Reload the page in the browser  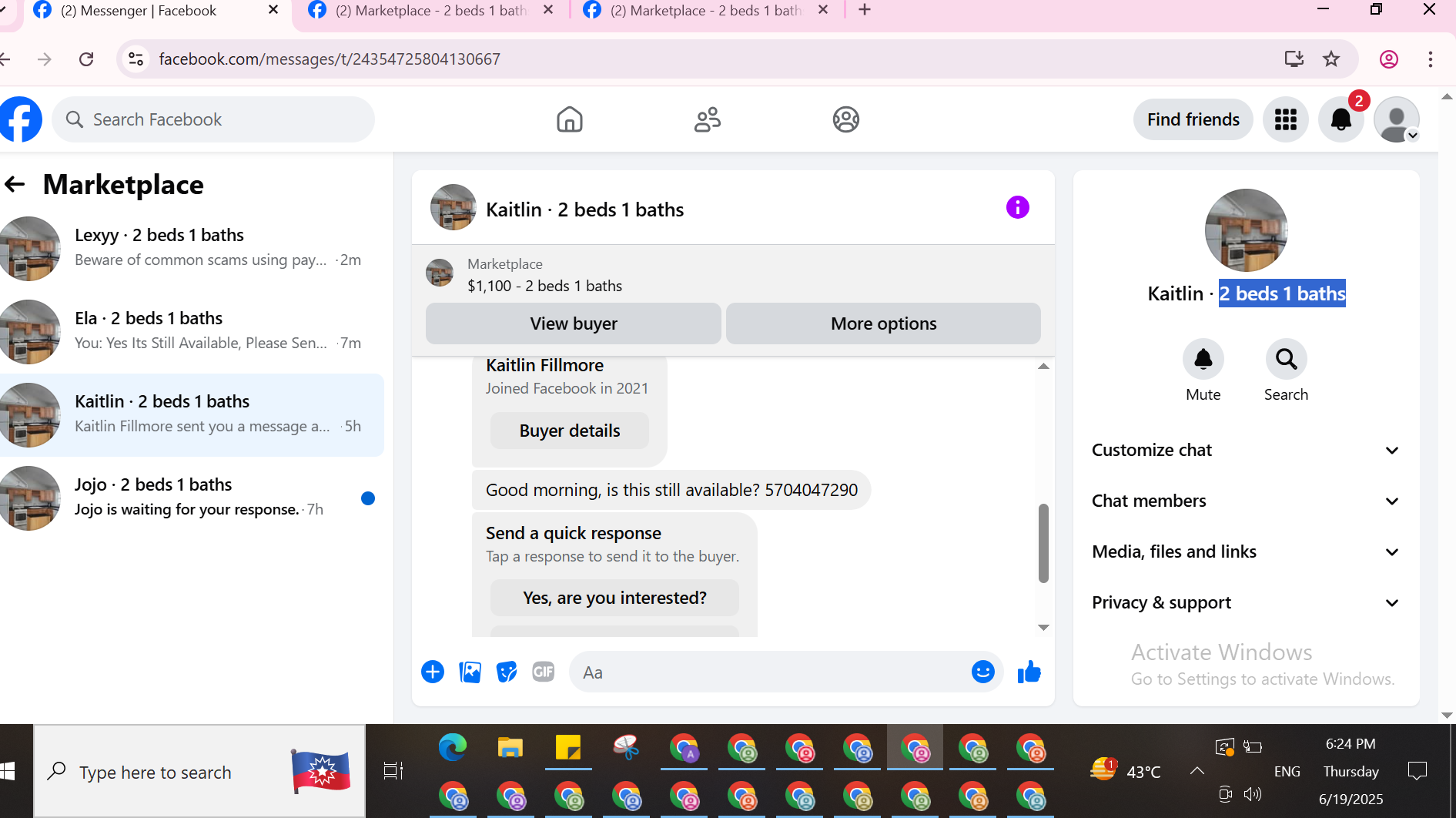(86, 59)
